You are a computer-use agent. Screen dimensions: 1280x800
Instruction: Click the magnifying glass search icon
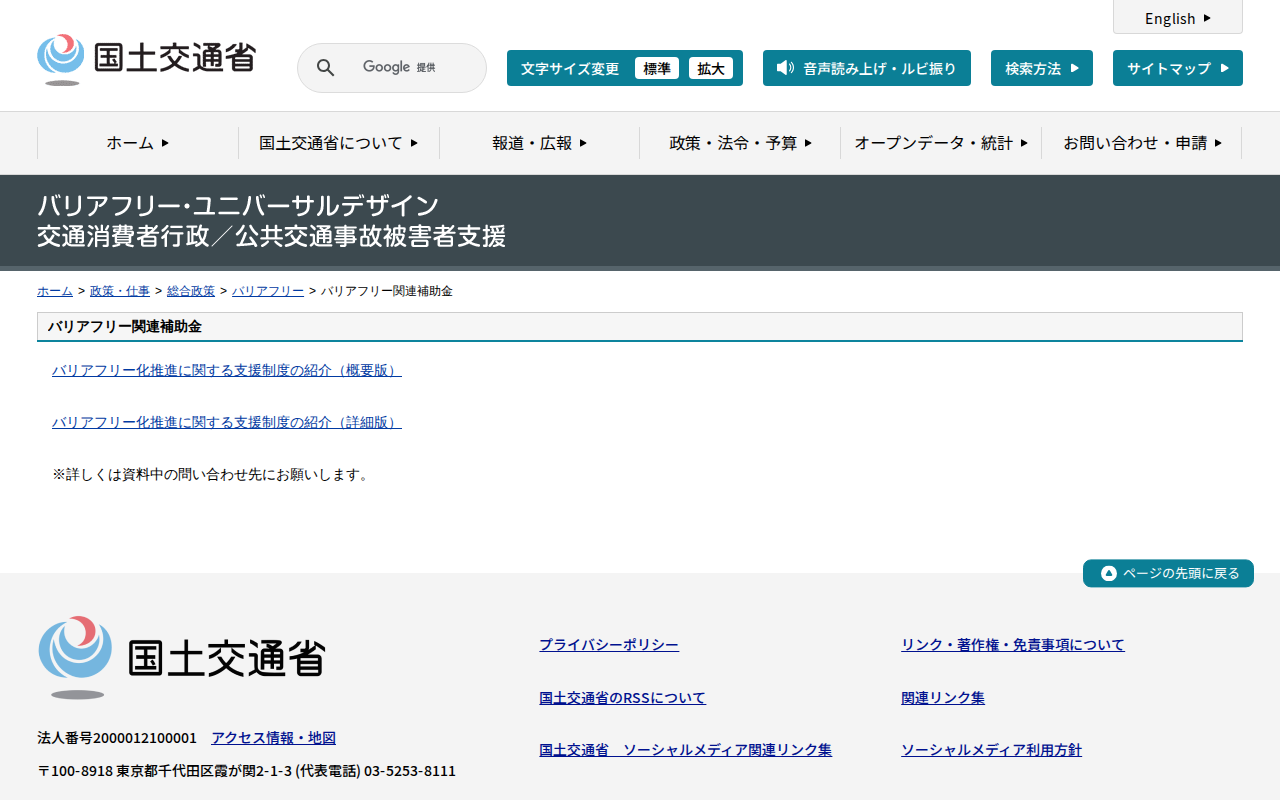tap(325, 68)
